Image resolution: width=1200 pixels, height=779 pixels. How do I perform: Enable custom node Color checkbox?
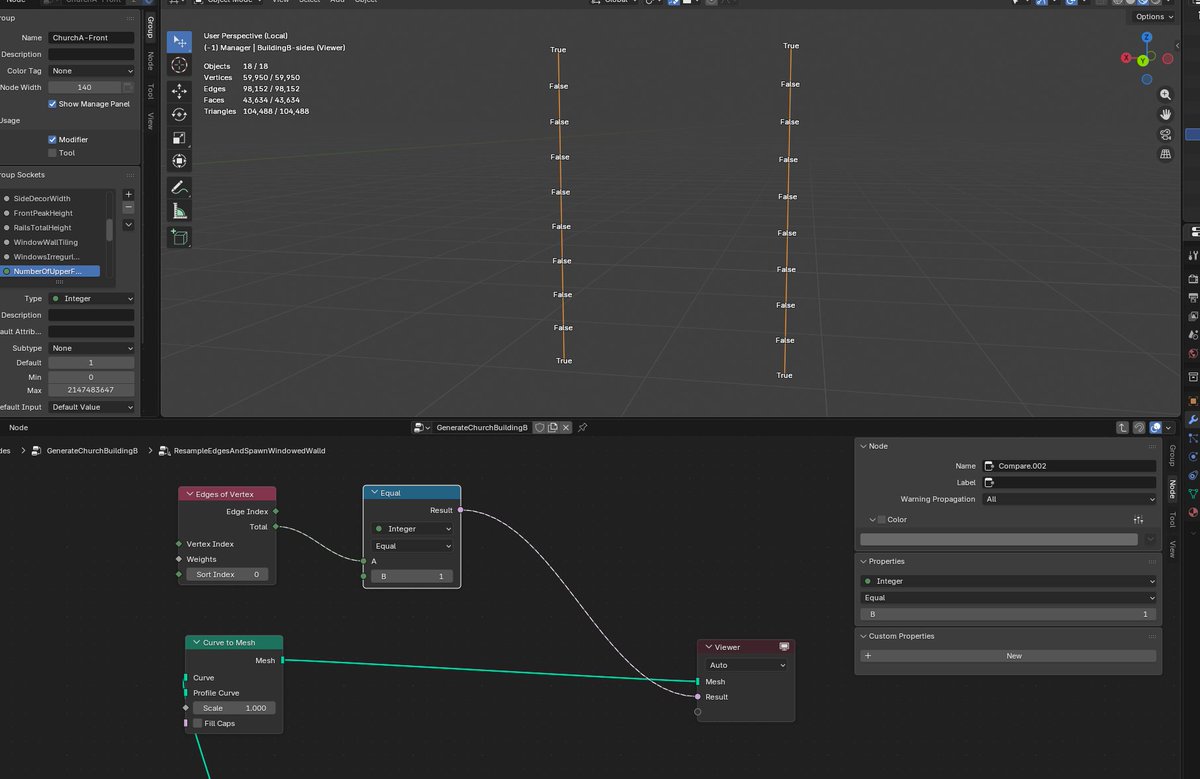tap(881, 520)
